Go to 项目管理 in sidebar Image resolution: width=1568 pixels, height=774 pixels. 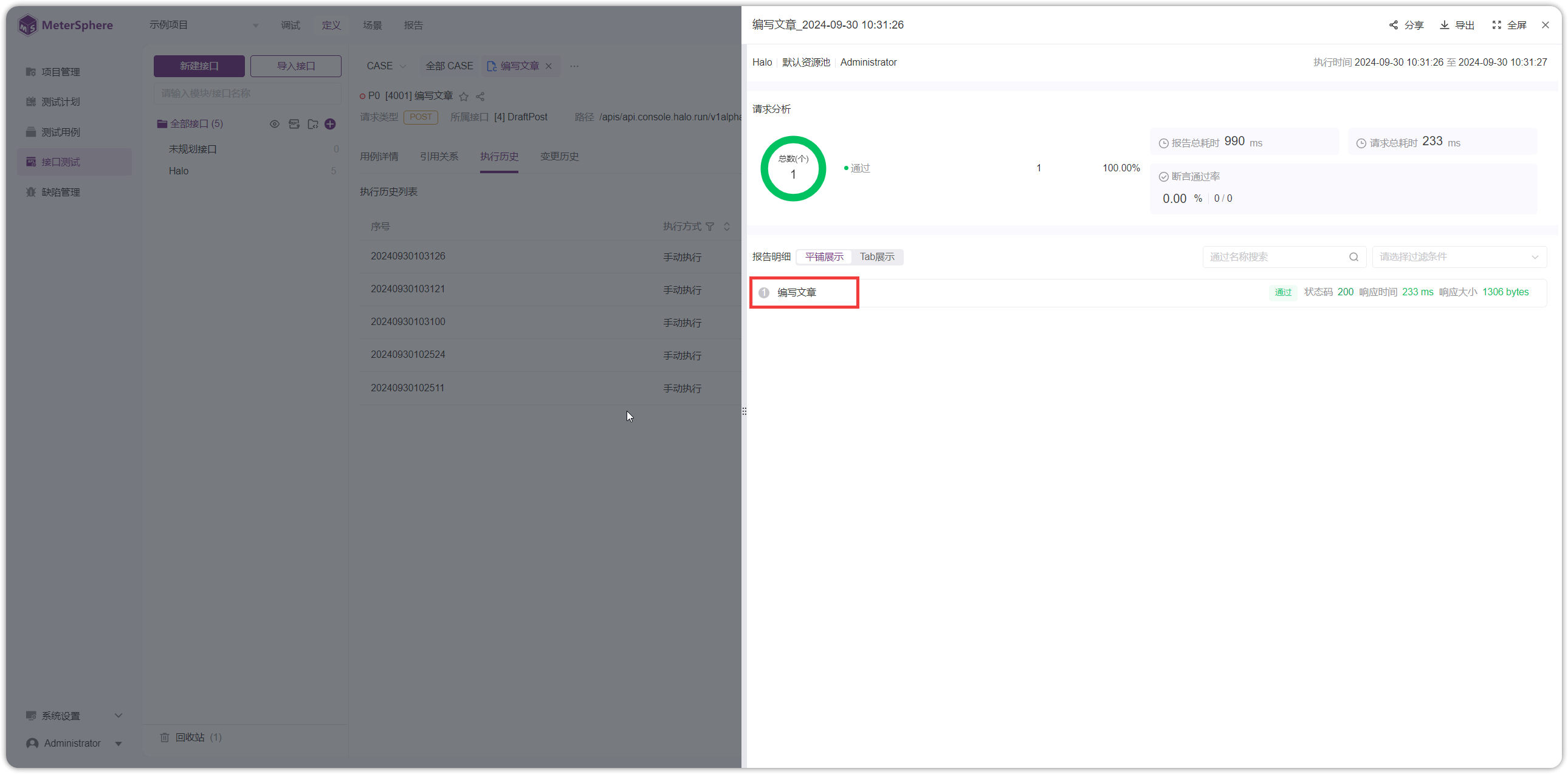click(x=74, y=72)
